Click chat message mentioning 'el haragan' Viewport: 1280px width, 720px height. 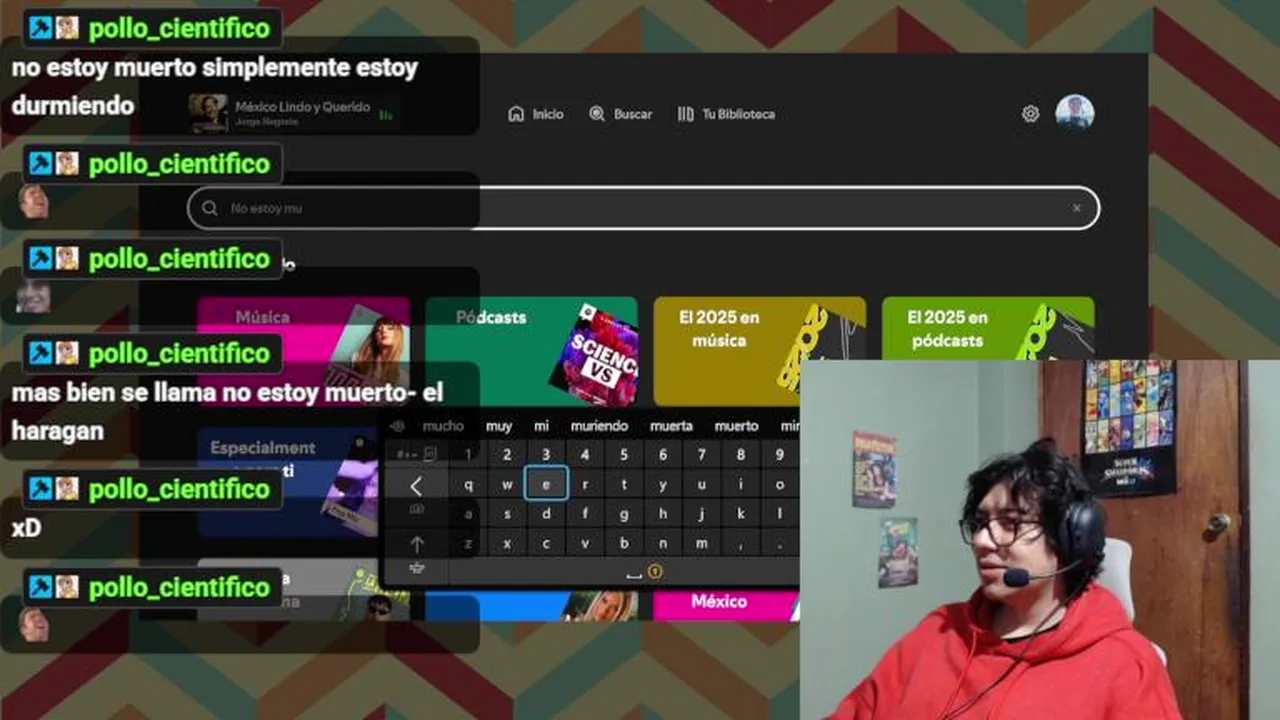tap(227, 411)
